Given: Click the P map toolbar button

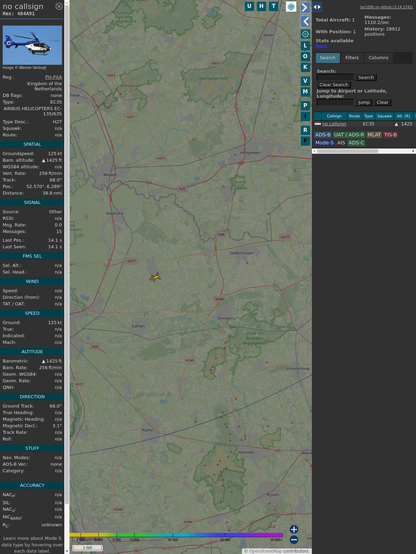Looking at the screenshot, I should 305,105.
